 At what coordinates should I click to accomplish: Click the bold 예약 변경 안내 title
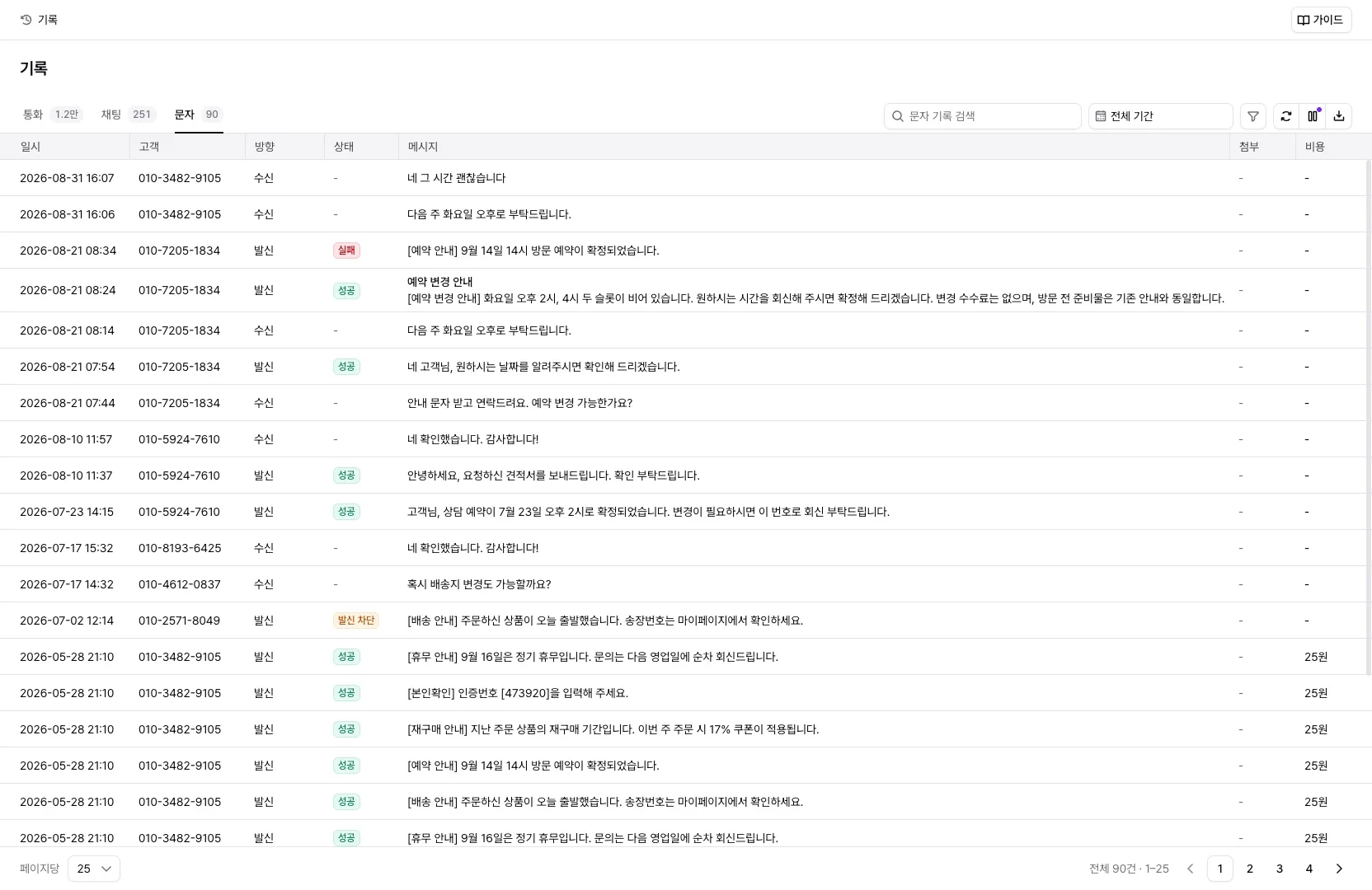pos(440,282)
